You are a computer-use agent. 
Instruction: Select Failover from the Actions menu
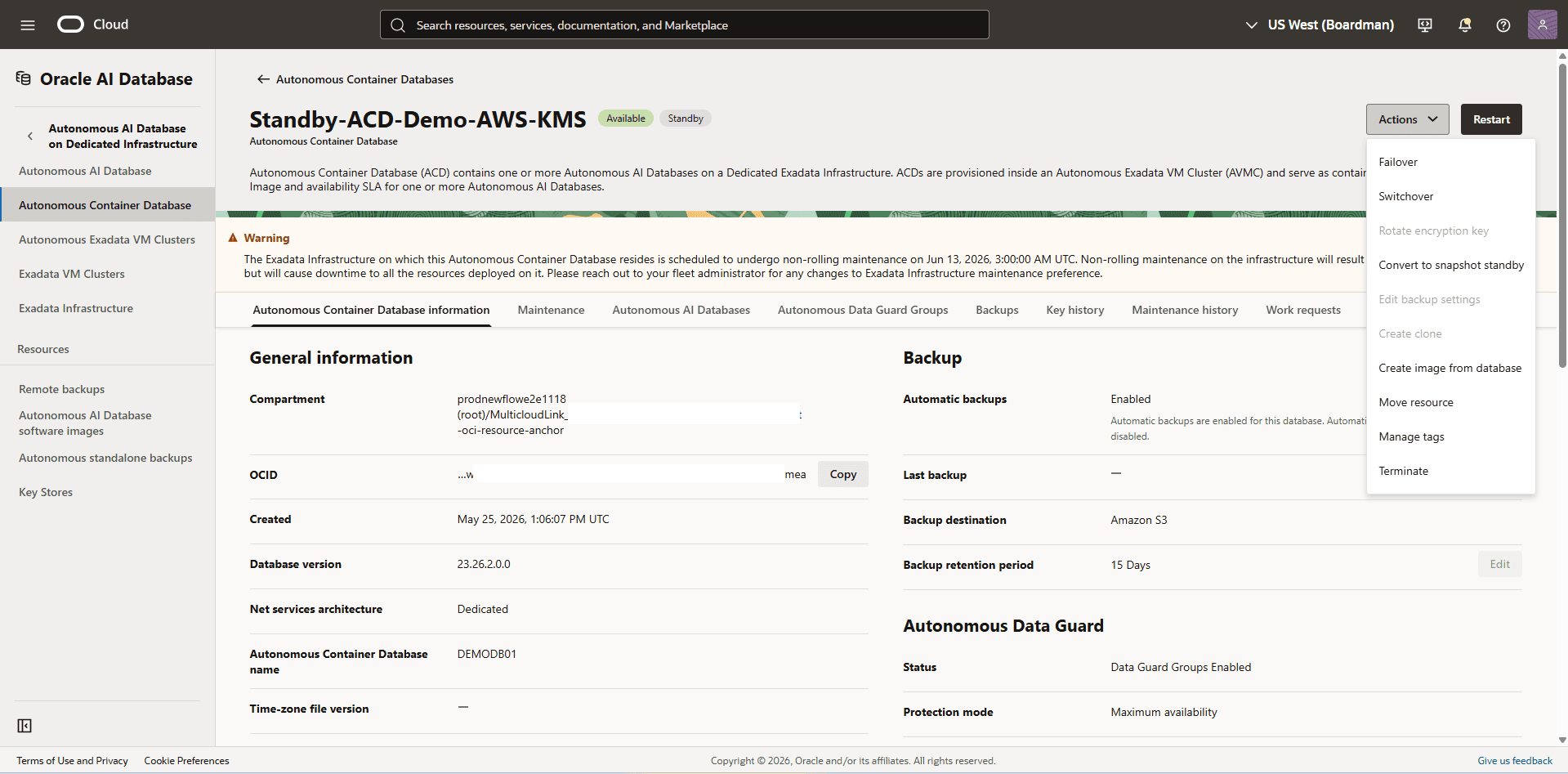point(1450,162)
